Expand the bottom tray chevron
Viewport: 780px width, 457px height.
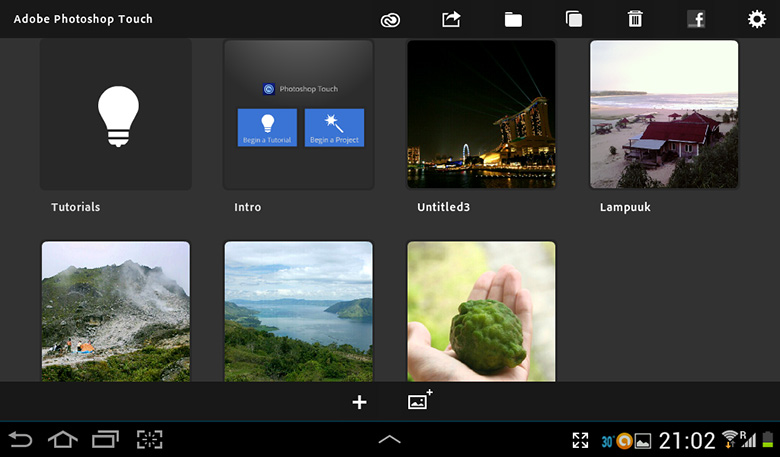click(390, 439)
